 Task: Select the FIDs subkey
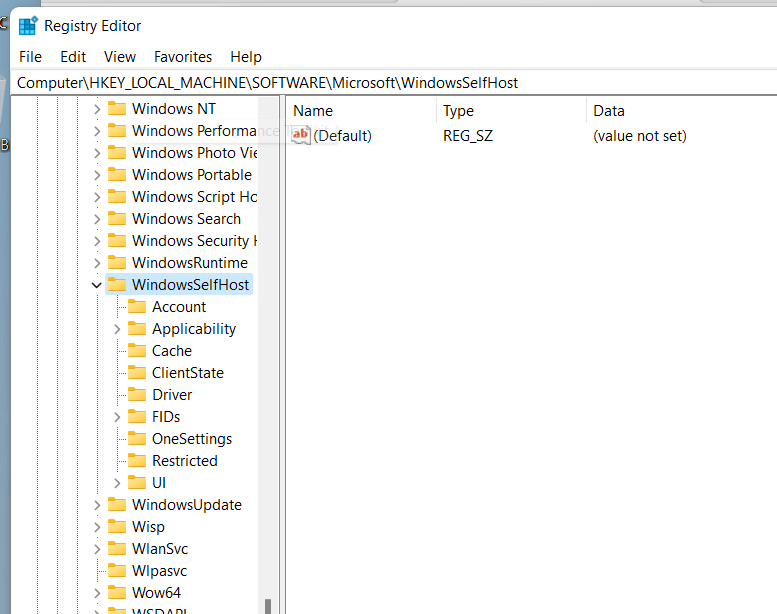pyautogui.click(x=166, y=417)
